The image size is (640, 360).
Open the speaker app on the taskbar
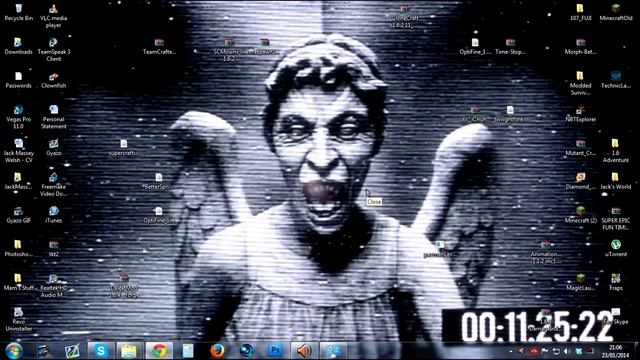[304, 351]
